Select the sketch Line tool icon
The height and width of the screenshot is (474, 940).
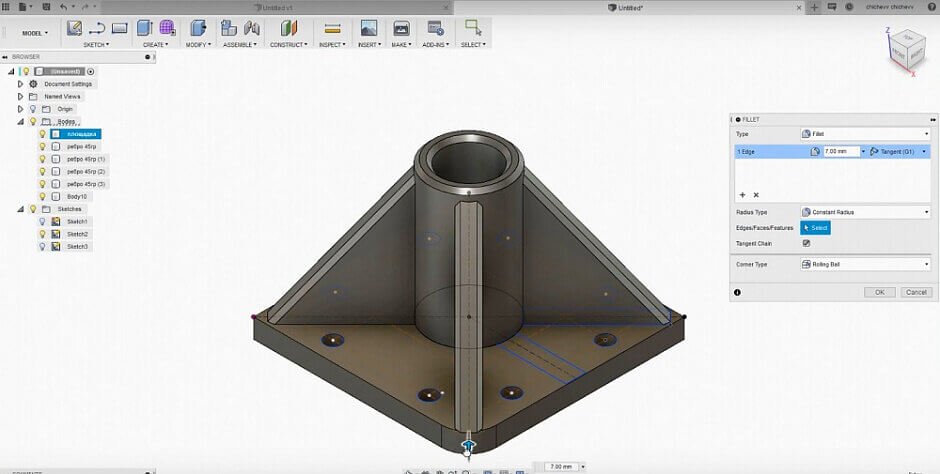97,28
